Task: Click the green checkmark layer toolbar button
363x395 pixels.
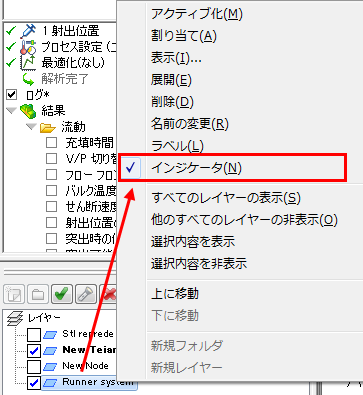Action: pyautogui.click(x=62, y=294)
